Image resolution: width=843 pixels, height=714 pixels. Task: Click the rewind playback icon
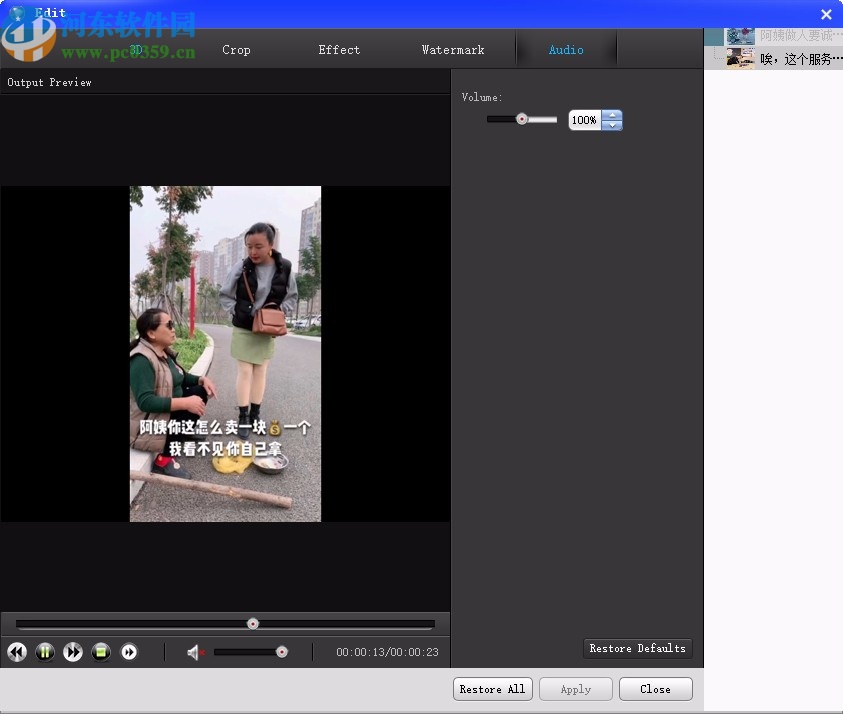tap(17, 651)
